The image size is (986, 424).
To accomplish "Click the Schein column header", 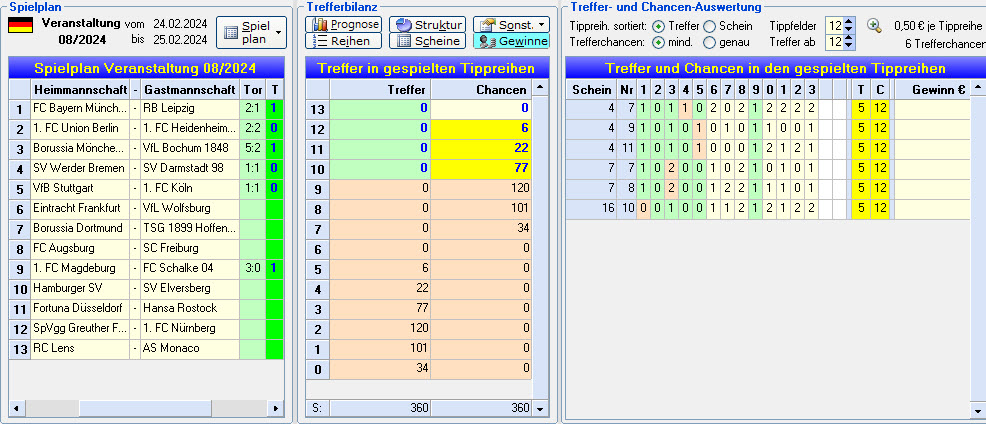I will click(591, 89).
